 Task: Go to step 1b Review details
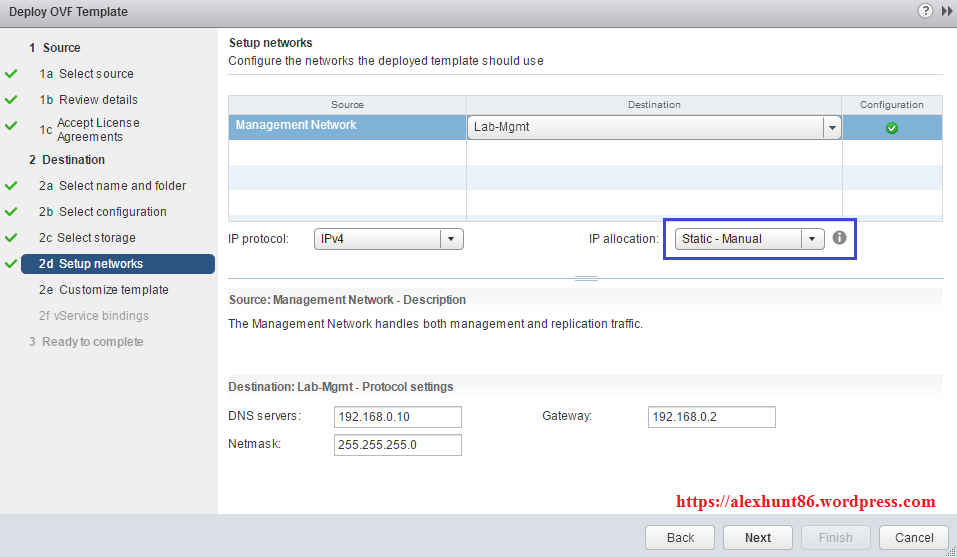click(98, 100)
